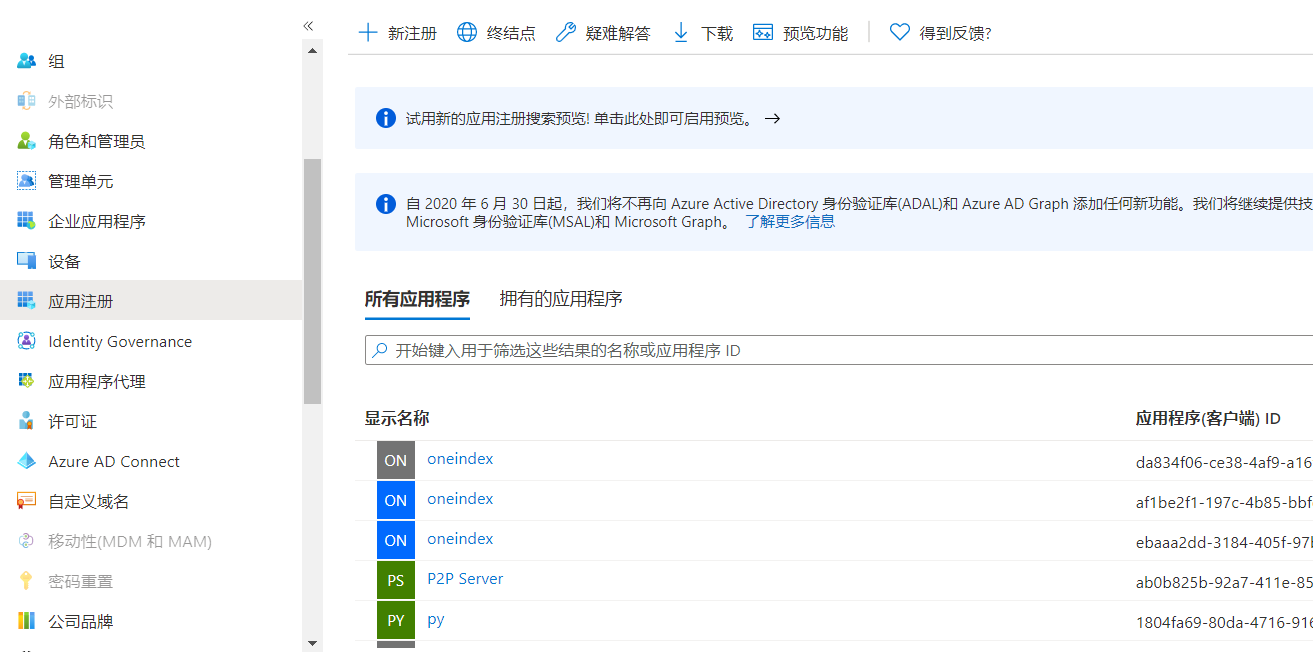Select the 密码重置 key icon

[27, 581]
